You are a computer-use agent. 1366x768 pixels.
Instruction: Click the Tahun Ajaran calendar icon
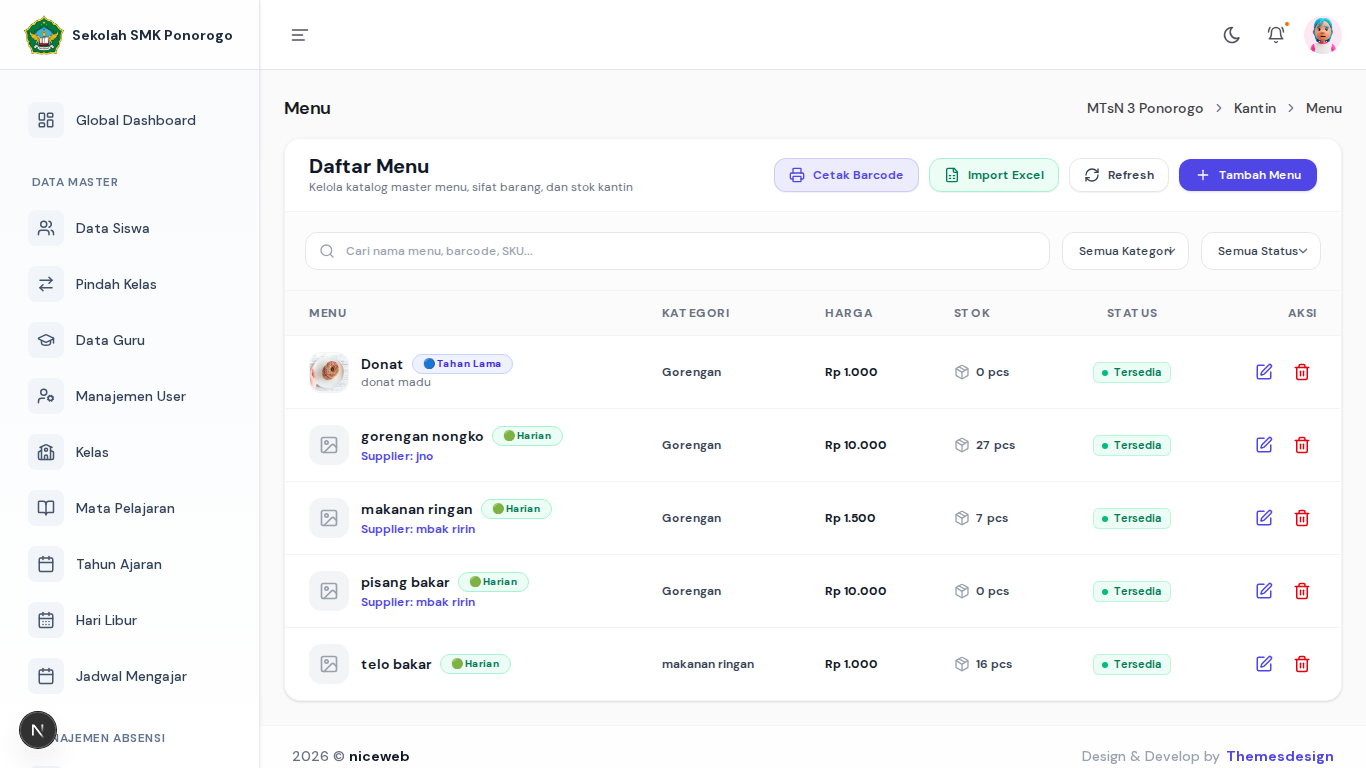46,564
